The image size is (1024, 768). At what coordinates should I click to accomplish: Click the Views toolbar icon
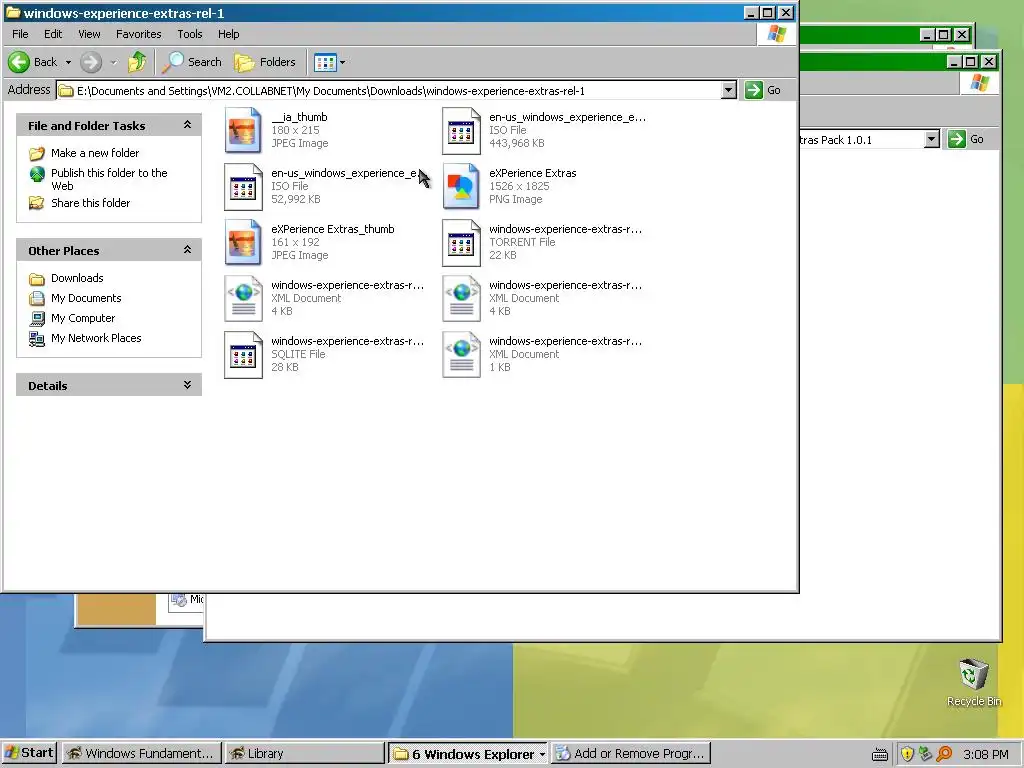tap(325, 62)
